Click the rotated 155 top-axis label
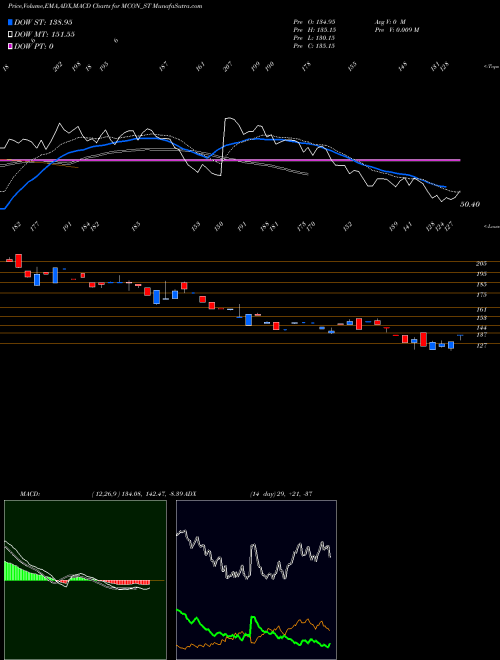The height and width of the screenshot is (660, 500). tap(352, 67)
